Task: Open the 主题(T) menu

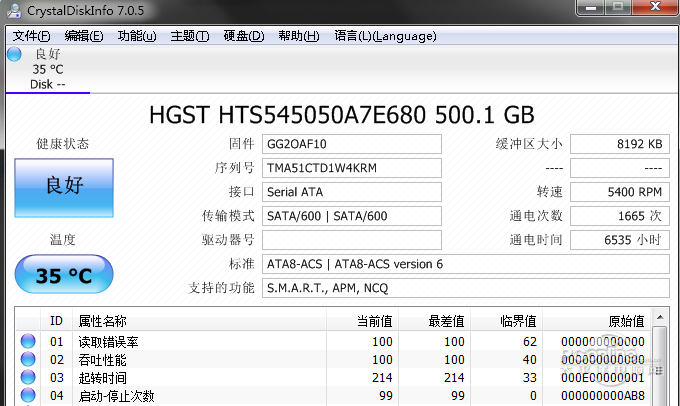Action: [190, 36]
